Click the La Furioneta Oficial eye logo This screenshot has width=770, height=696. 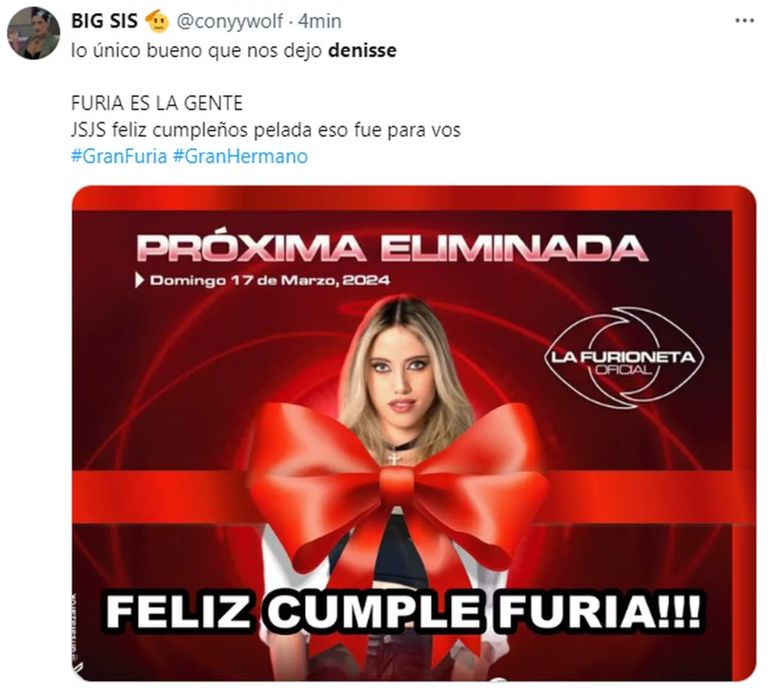[x=624, y=357]
